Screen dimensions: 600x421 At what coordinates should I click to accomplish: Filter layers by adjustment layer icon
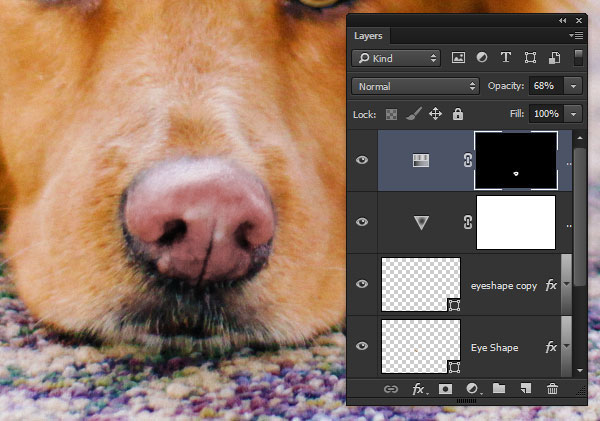point(482,58)
